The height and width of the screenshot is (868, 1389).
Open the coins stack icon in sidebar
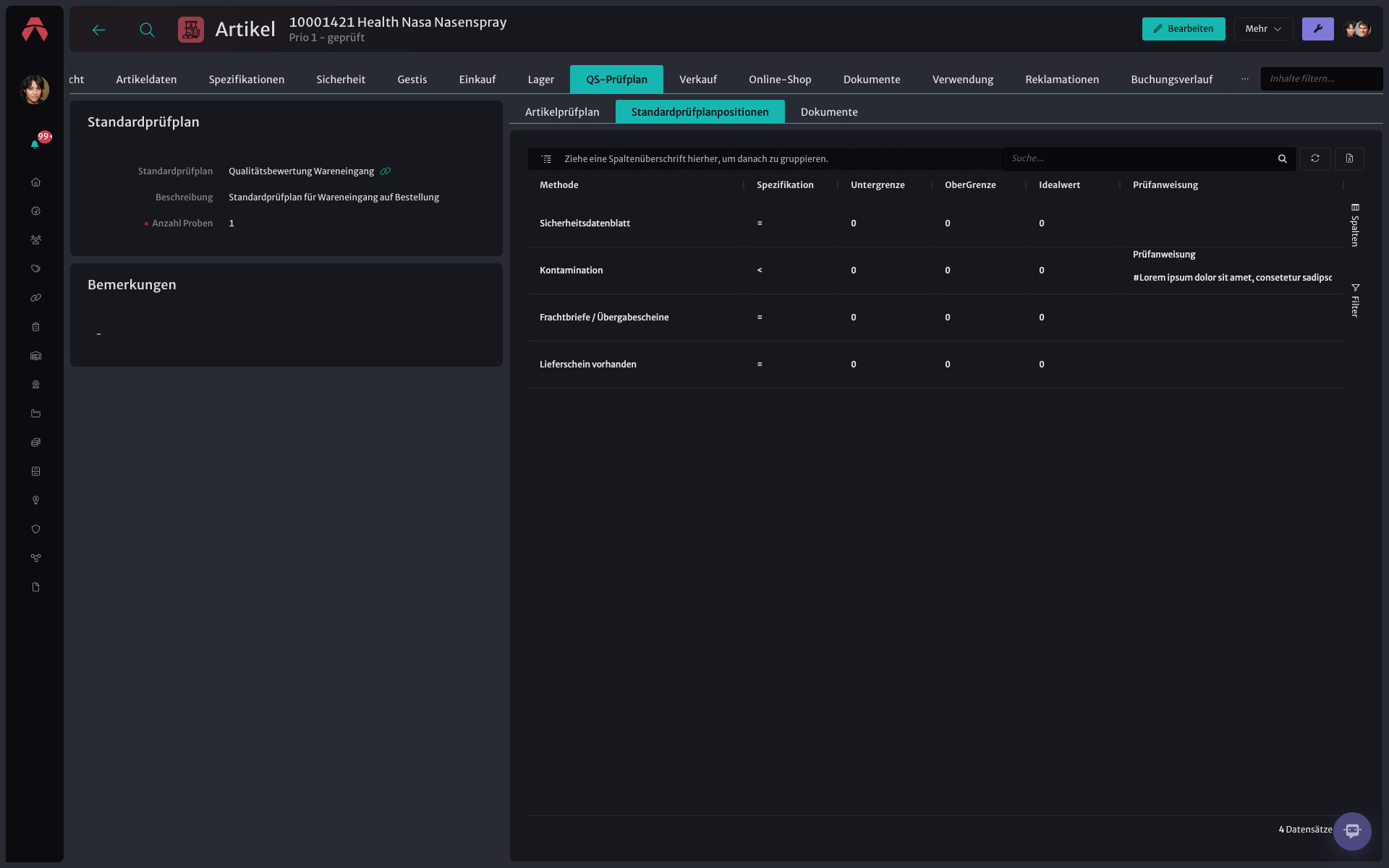pos(35,443)
